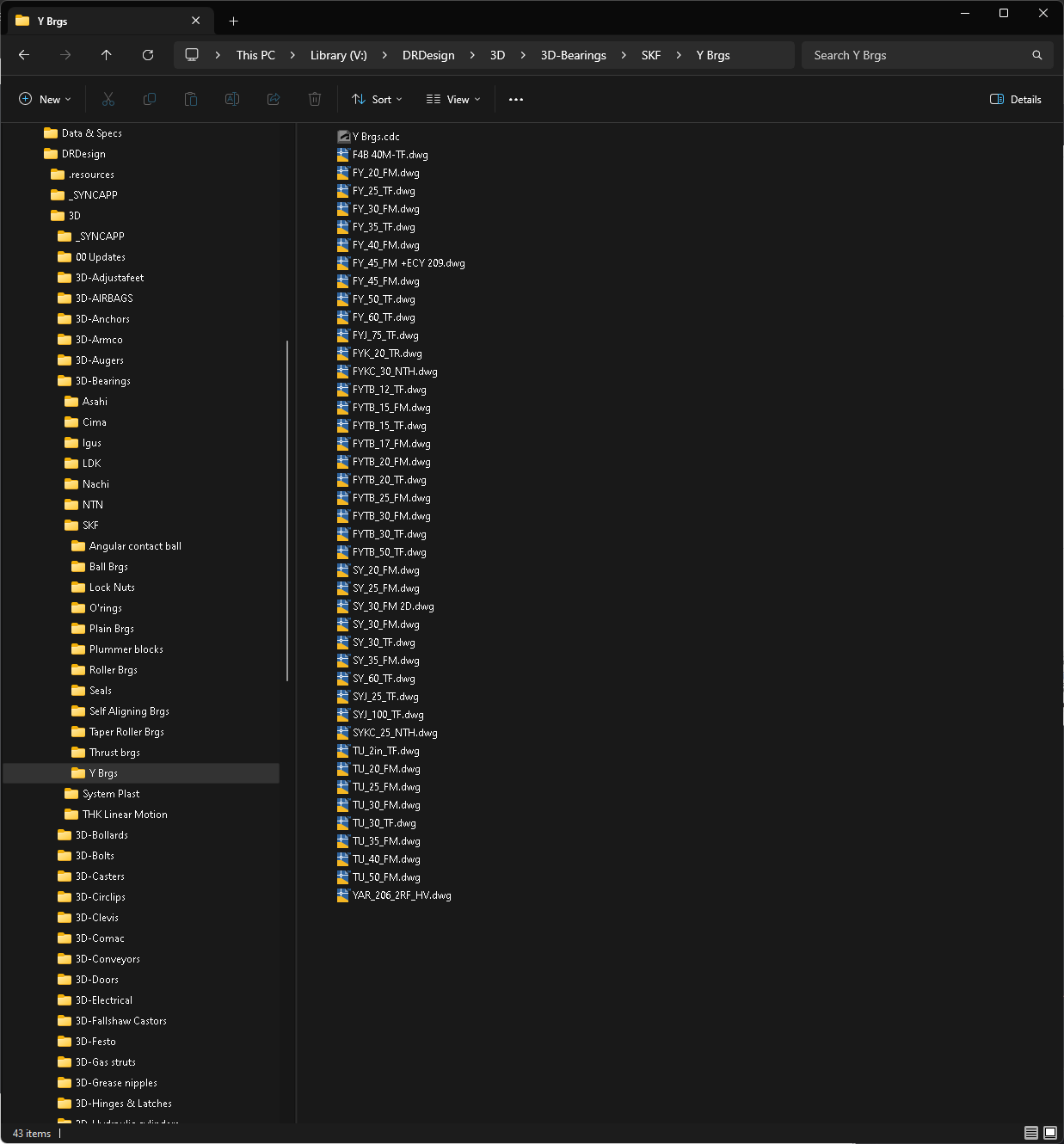Viewport: 1064px width, 1144px height.
Task: Switch to large thumbnails view in status bar
Action: tap(1050, 1133)
